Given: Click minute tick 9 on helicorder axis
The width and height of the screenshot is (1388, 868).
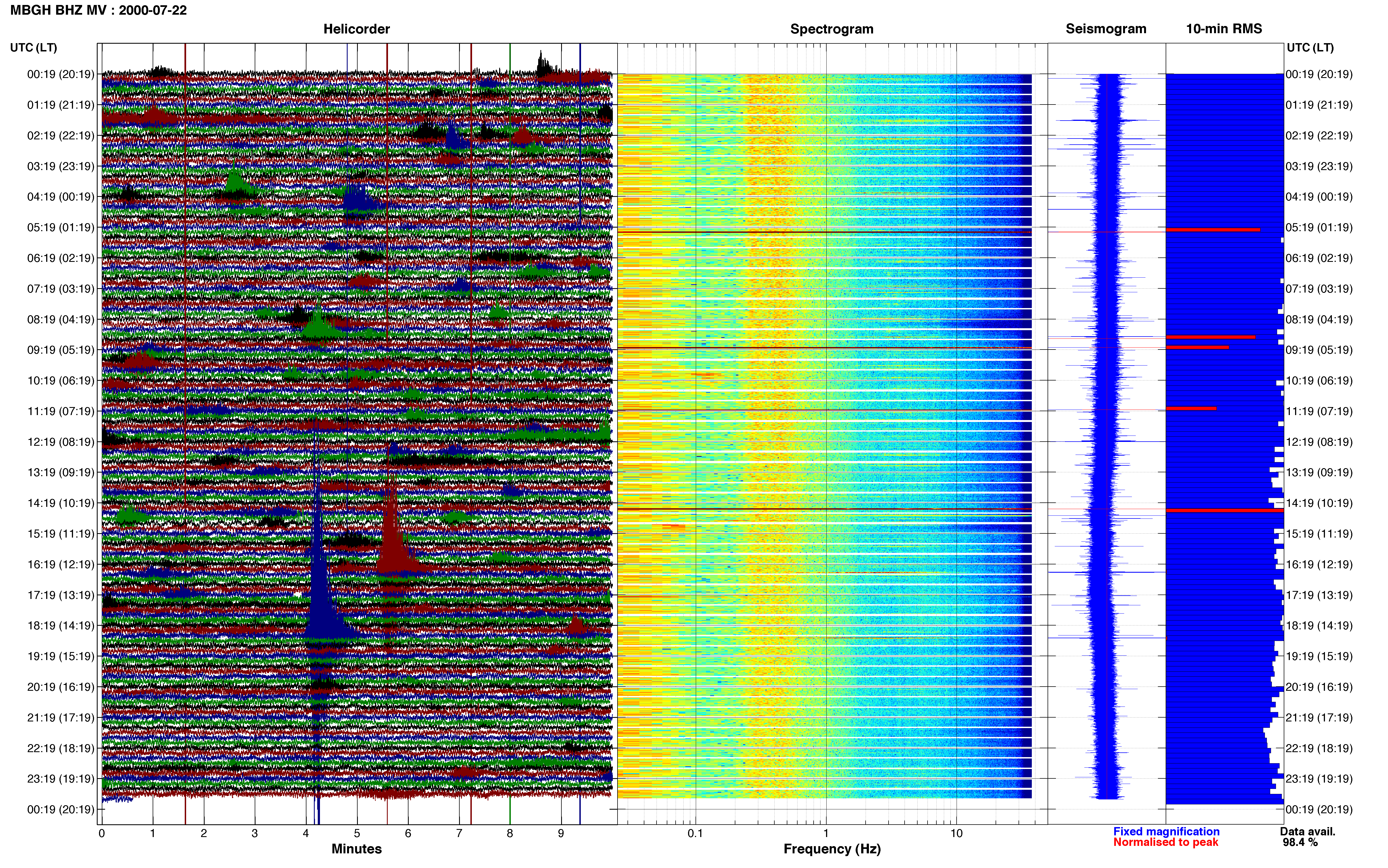Looking at the screenshot, I should [x=561, y=833].
